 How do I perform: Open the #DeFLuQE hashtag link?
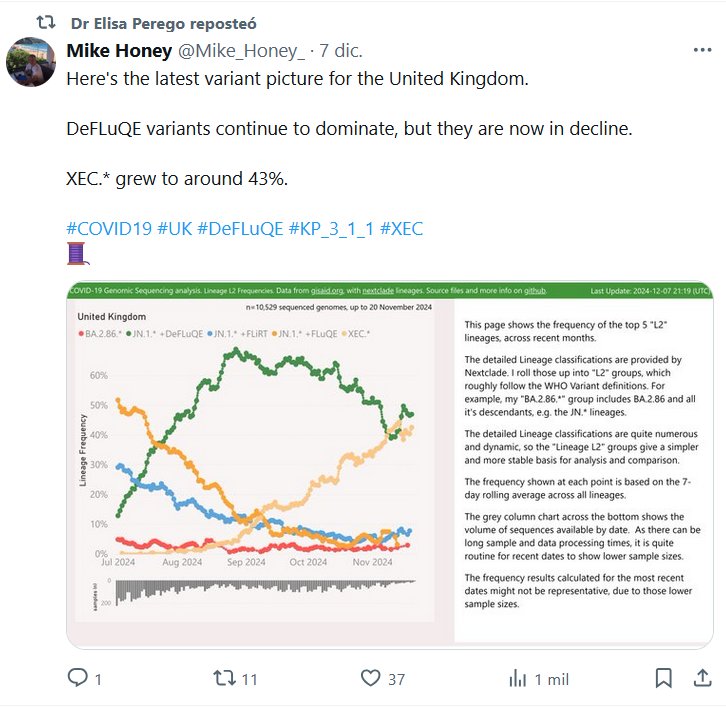pos(240,229)
